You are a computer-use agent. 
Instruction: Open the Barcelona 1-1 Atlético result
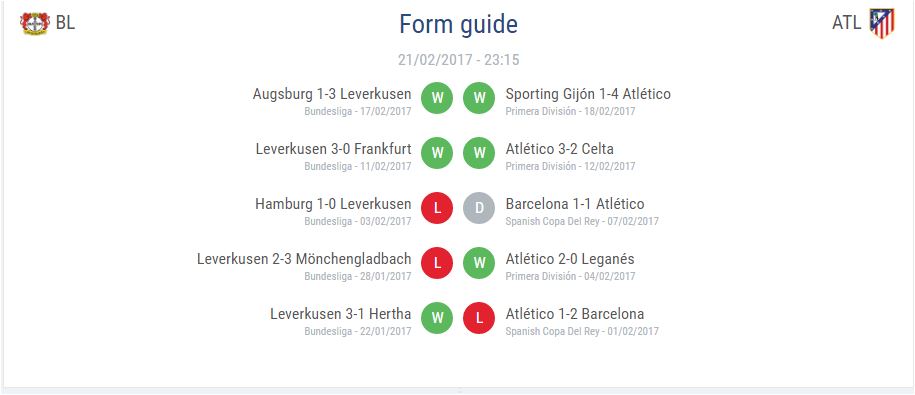(x=575, y=204)
